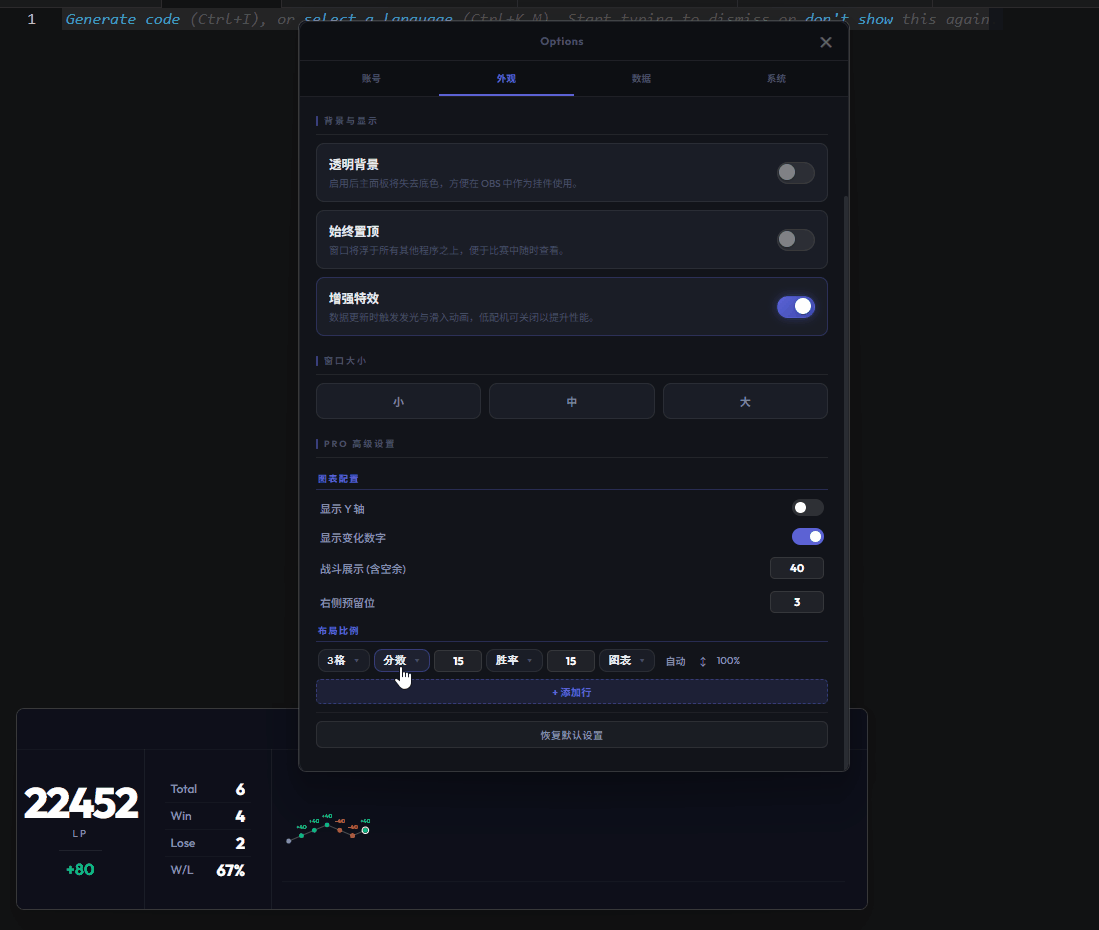
Task: Enable the 始终置顶 toggle
Action: pyautogui.click(x=795, y=239)
